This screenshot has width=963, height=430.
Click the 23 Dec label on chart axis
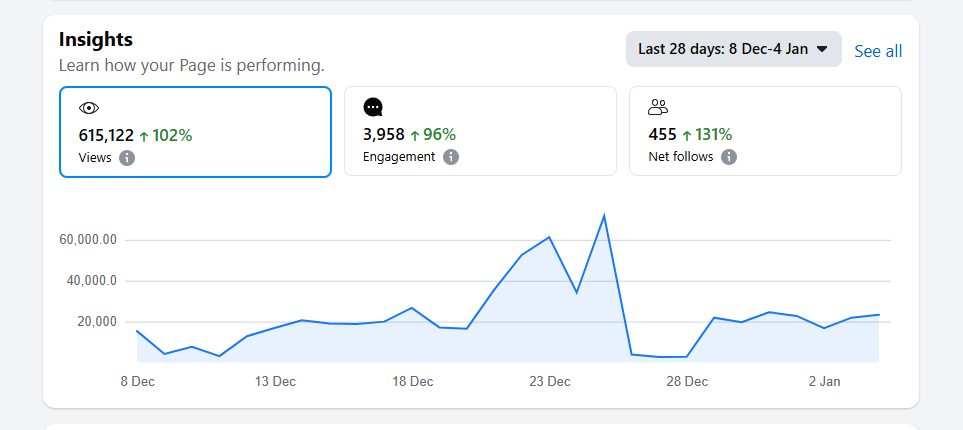550,381
